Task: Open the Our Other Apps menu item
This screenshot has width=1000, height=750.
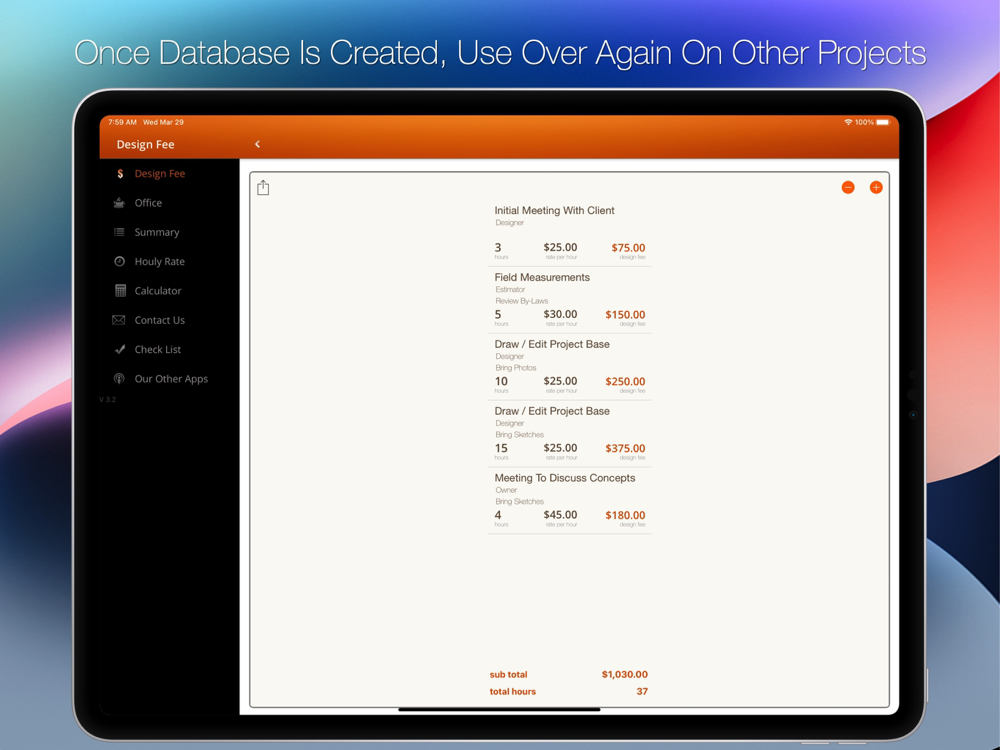Action: 171,379
